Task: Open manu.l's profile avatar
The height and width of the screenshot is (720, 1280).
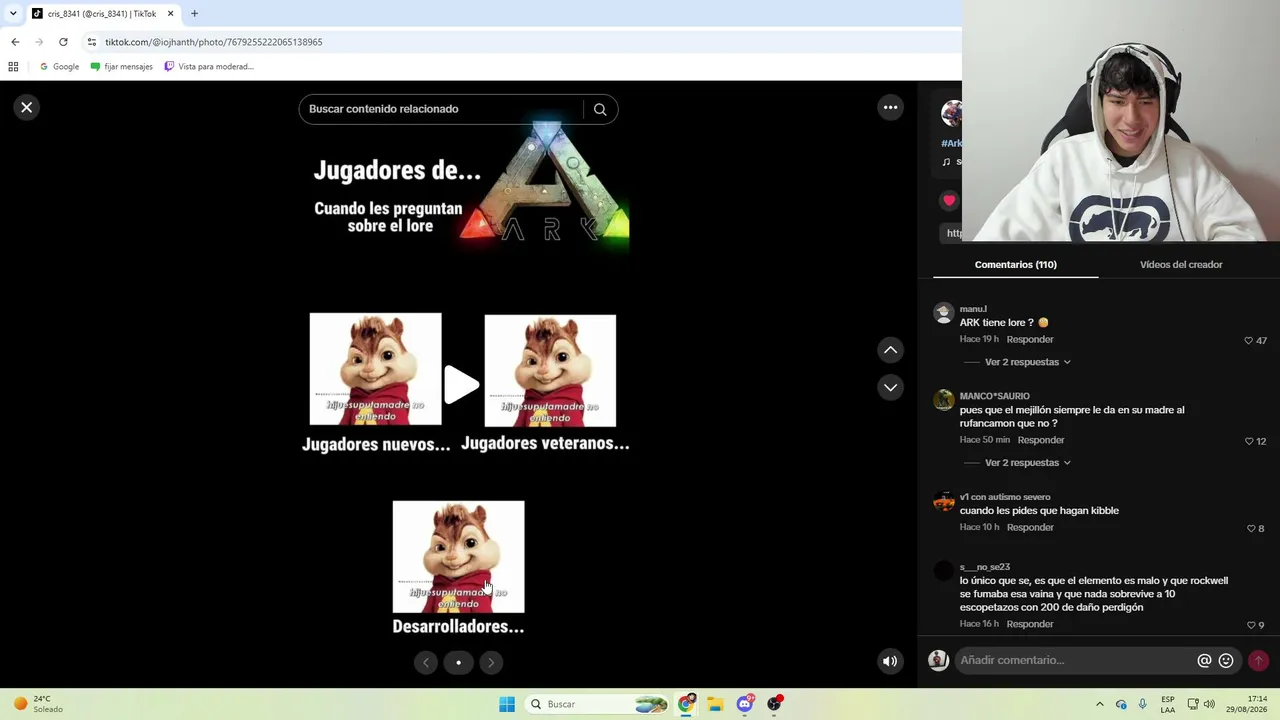Action: pos(943,313)
